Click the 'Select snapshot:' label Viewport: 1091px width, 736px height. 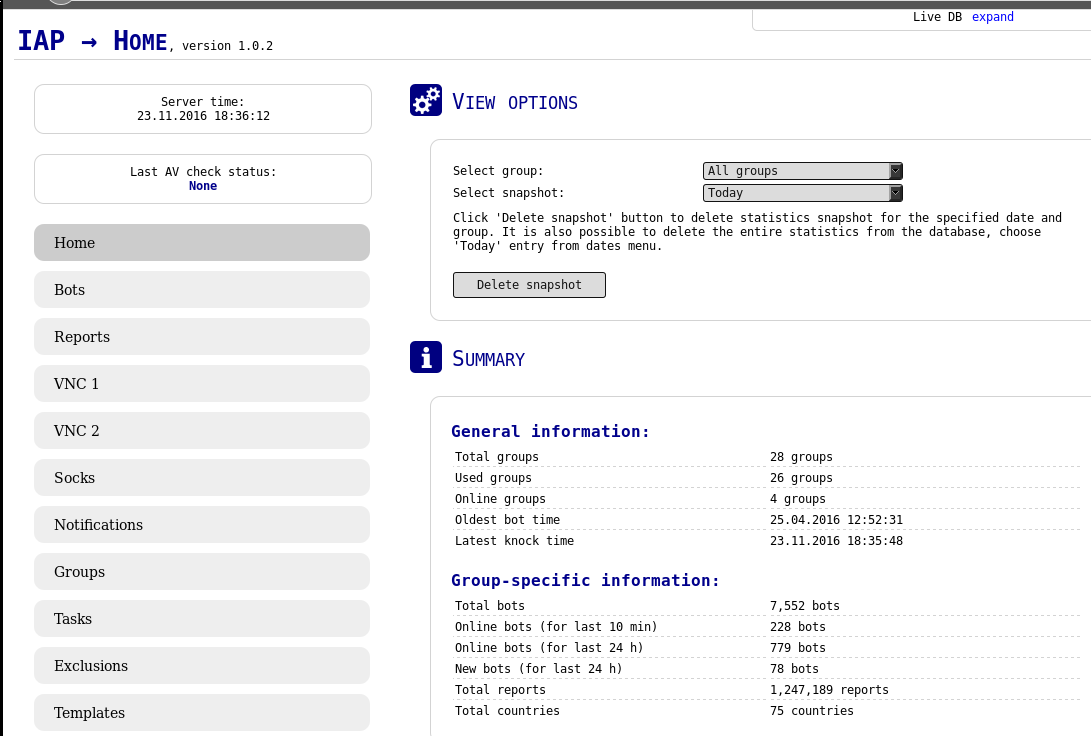point(509,193)
